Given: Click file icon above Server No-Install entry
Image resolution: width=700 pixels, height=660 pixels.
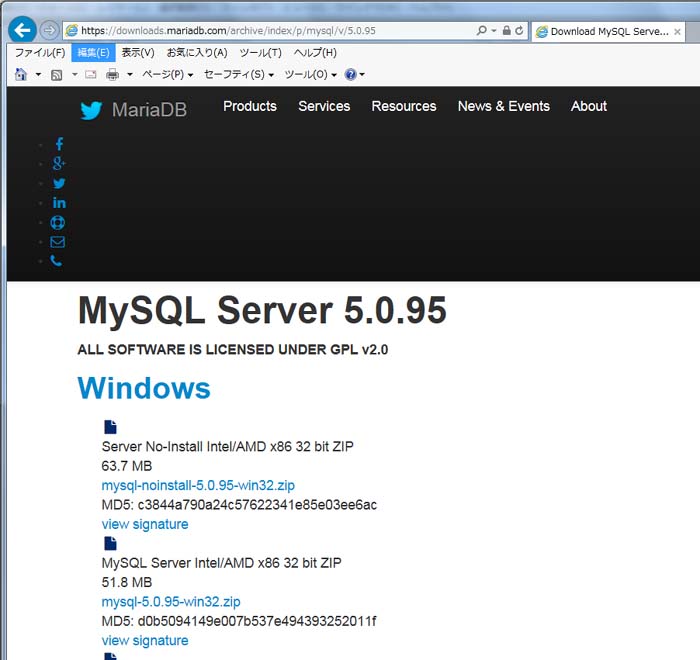Looking at the screenshot, I should click(110, 427).
